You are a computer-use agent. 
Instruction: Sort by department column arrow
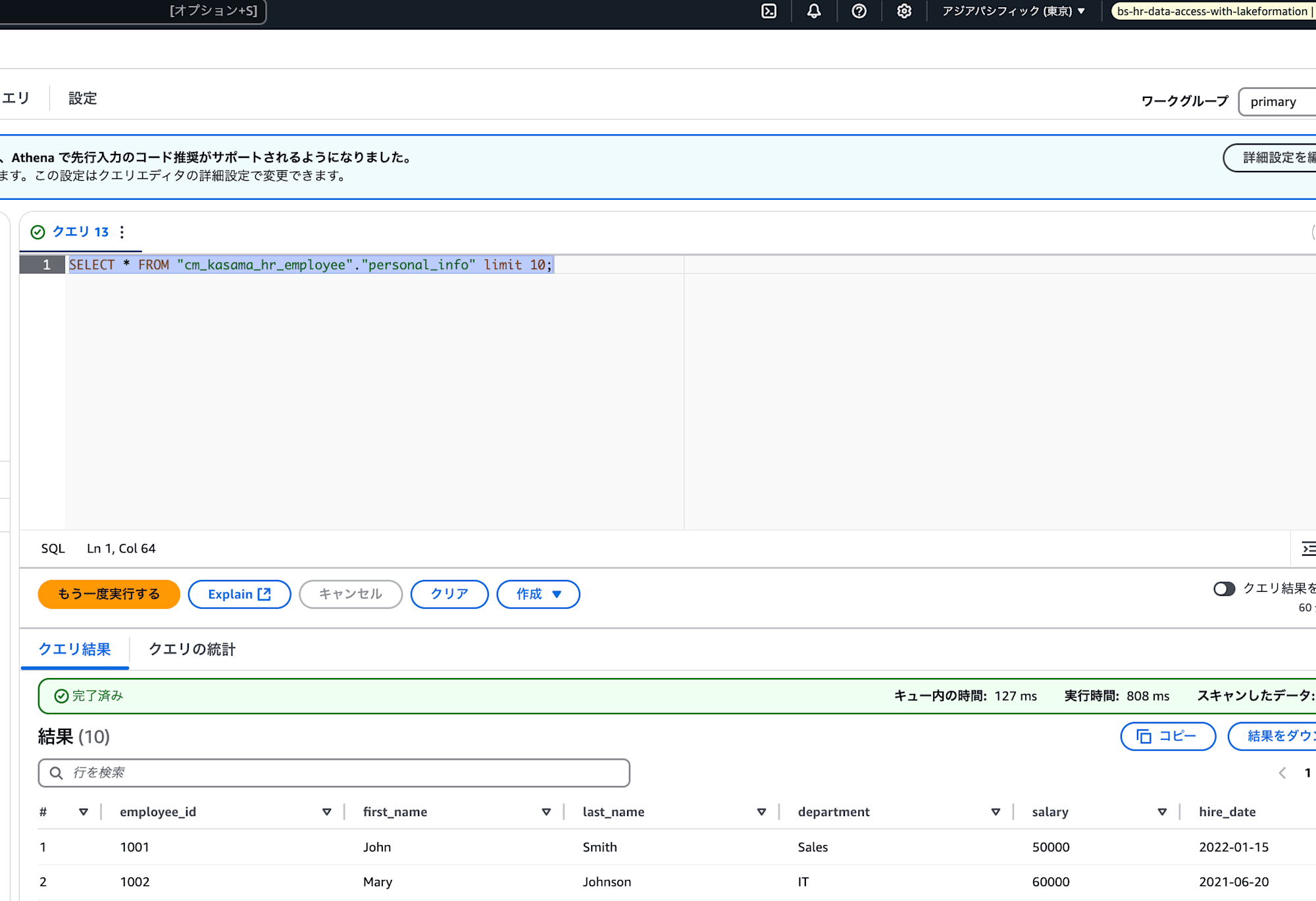(996, 812)
